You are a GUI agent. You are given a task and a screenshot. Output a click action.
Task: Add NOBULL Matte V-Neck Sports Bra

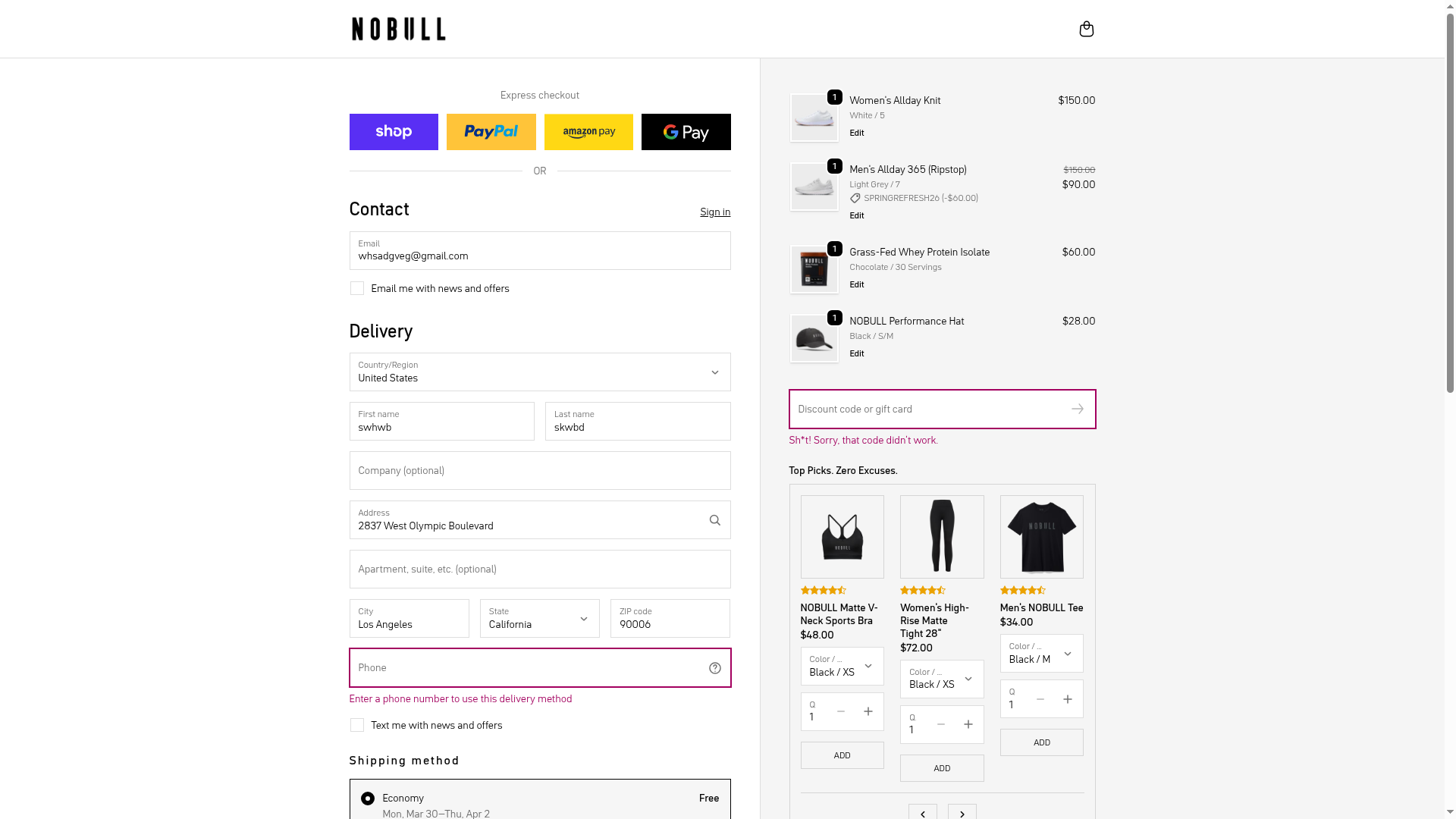click(842, 755)
